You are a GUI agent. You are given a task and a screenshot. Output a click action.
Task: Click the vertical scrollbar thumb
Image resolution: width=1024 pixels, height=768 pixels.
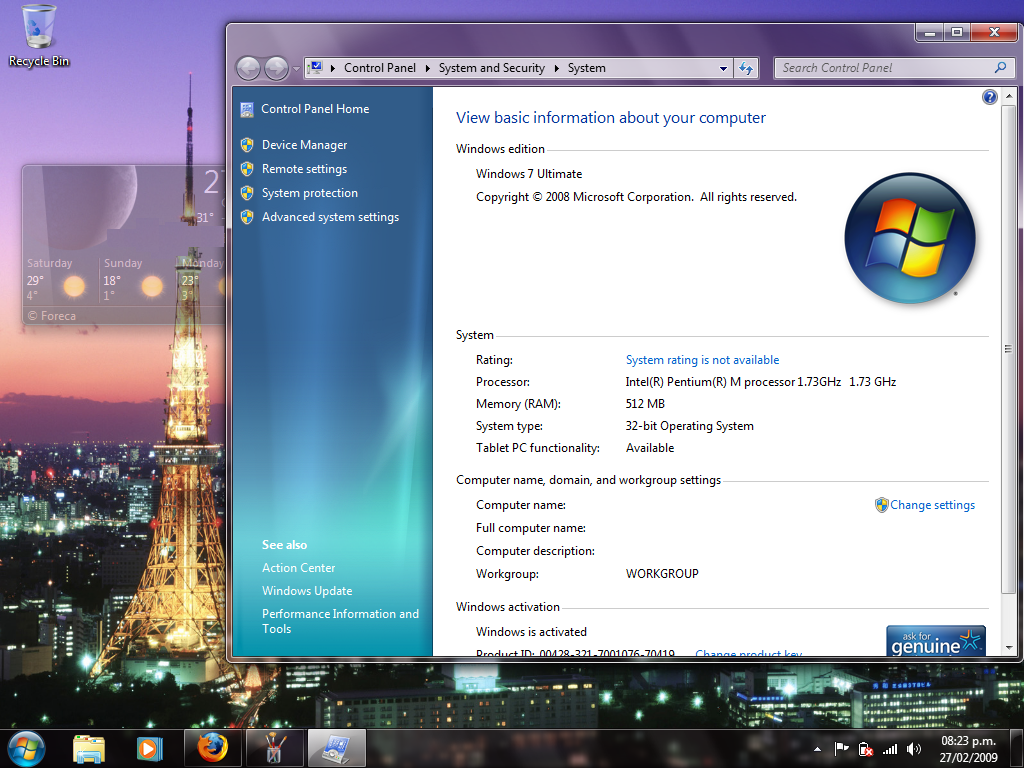pyautogui.click(x=1009, y=349)
